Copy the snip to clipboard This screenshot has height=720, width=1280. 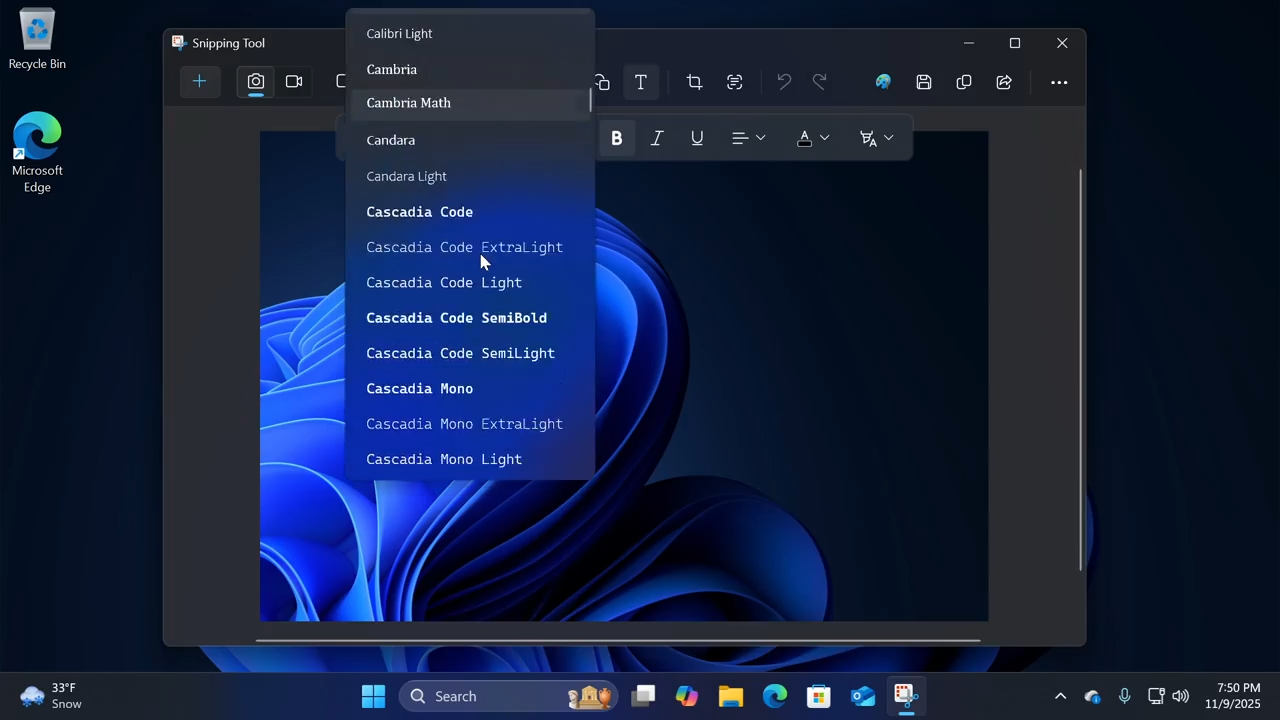pos(964,82)
